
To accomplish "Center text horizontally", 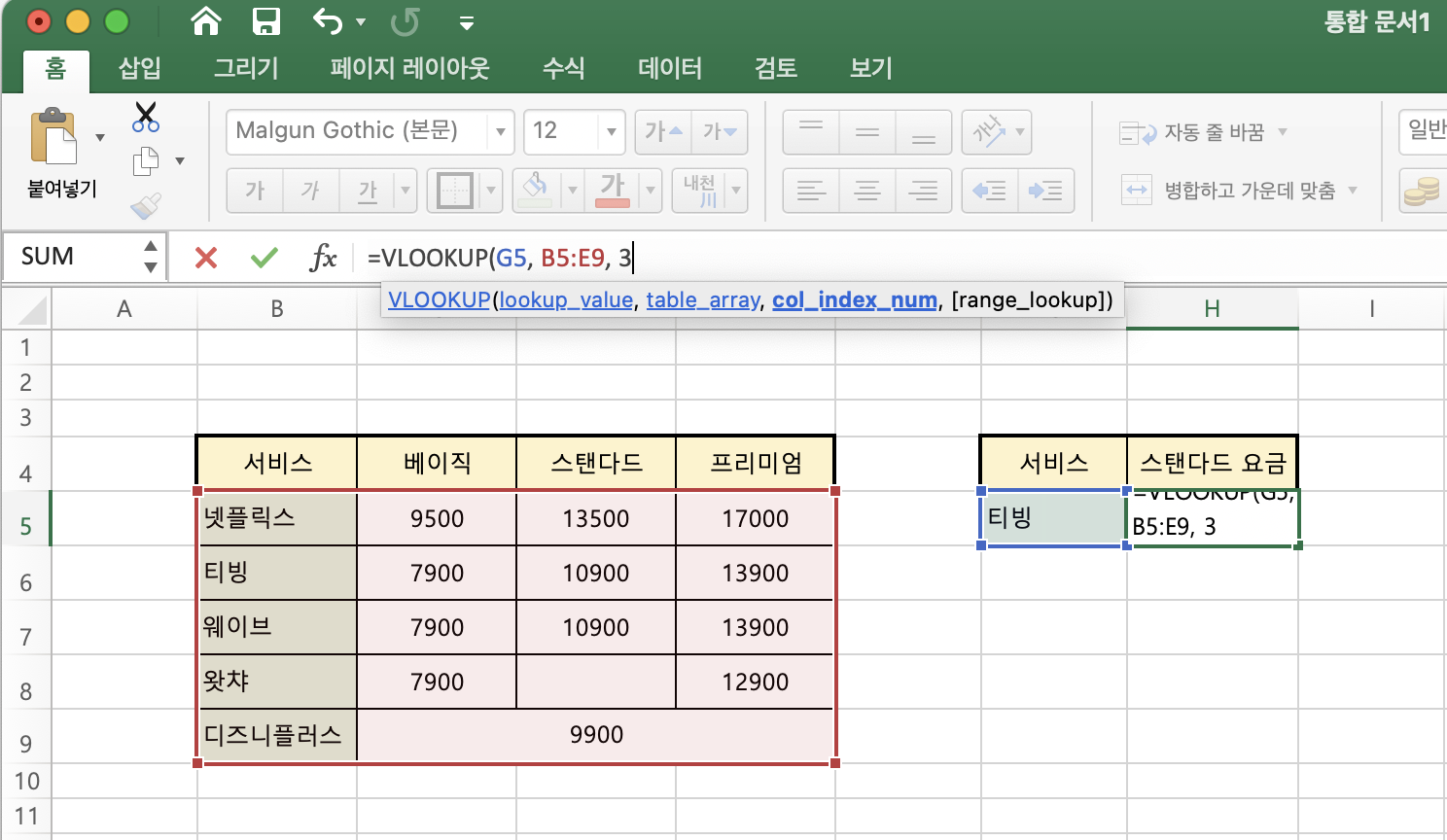I will [x=867, y=191].
